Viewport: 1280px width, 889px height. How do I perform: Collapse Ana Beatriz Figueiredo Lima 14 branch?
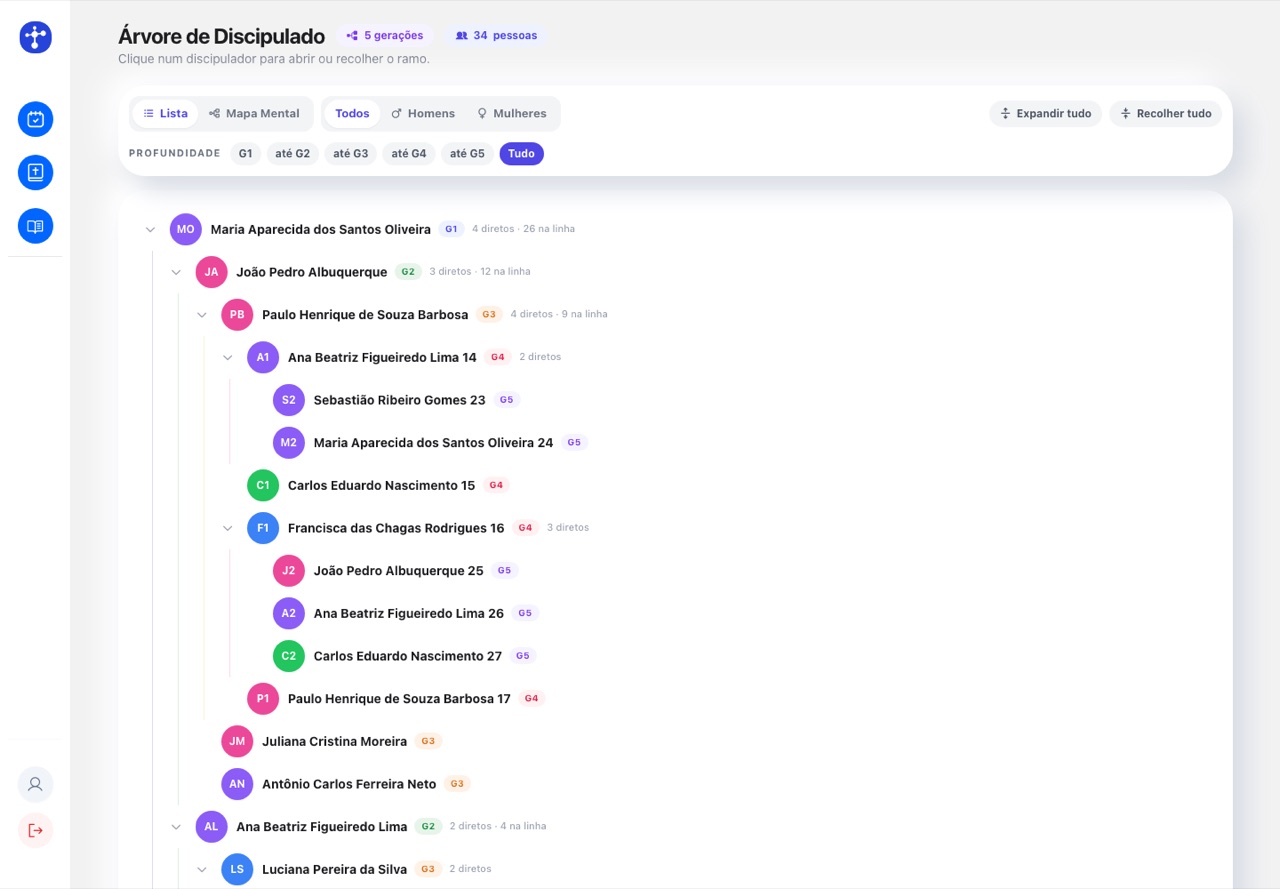pyautogui.click(x=228, y=358)
